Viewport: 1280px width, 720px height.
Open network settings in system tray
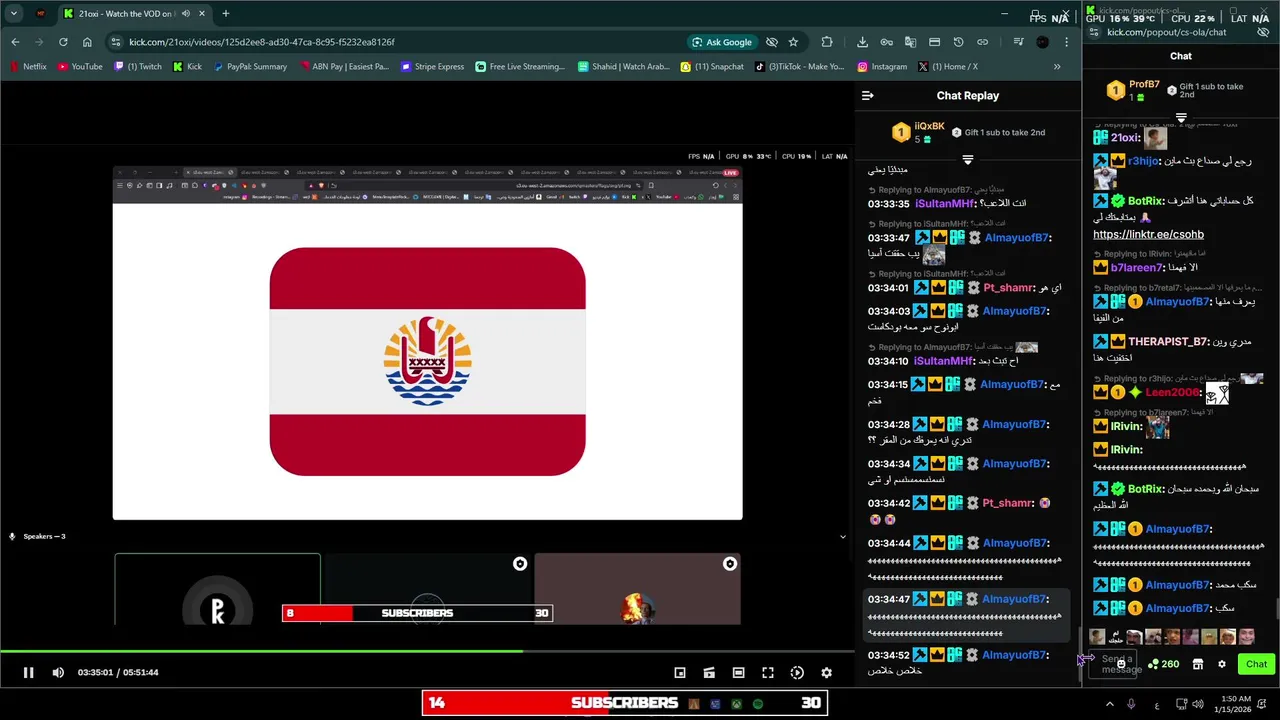click(x=1181, y=704)
